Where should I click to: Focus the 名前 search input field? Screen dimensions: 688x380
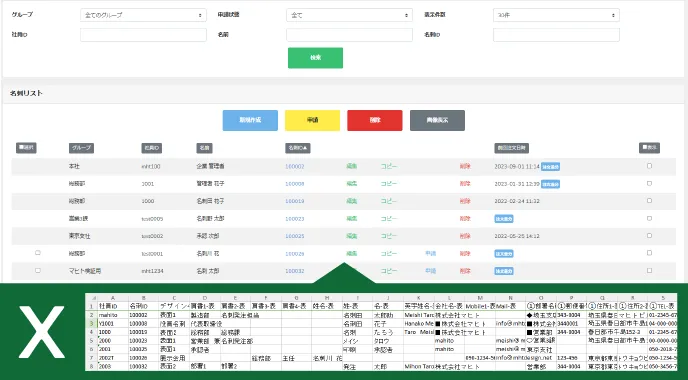coord(349,35)
